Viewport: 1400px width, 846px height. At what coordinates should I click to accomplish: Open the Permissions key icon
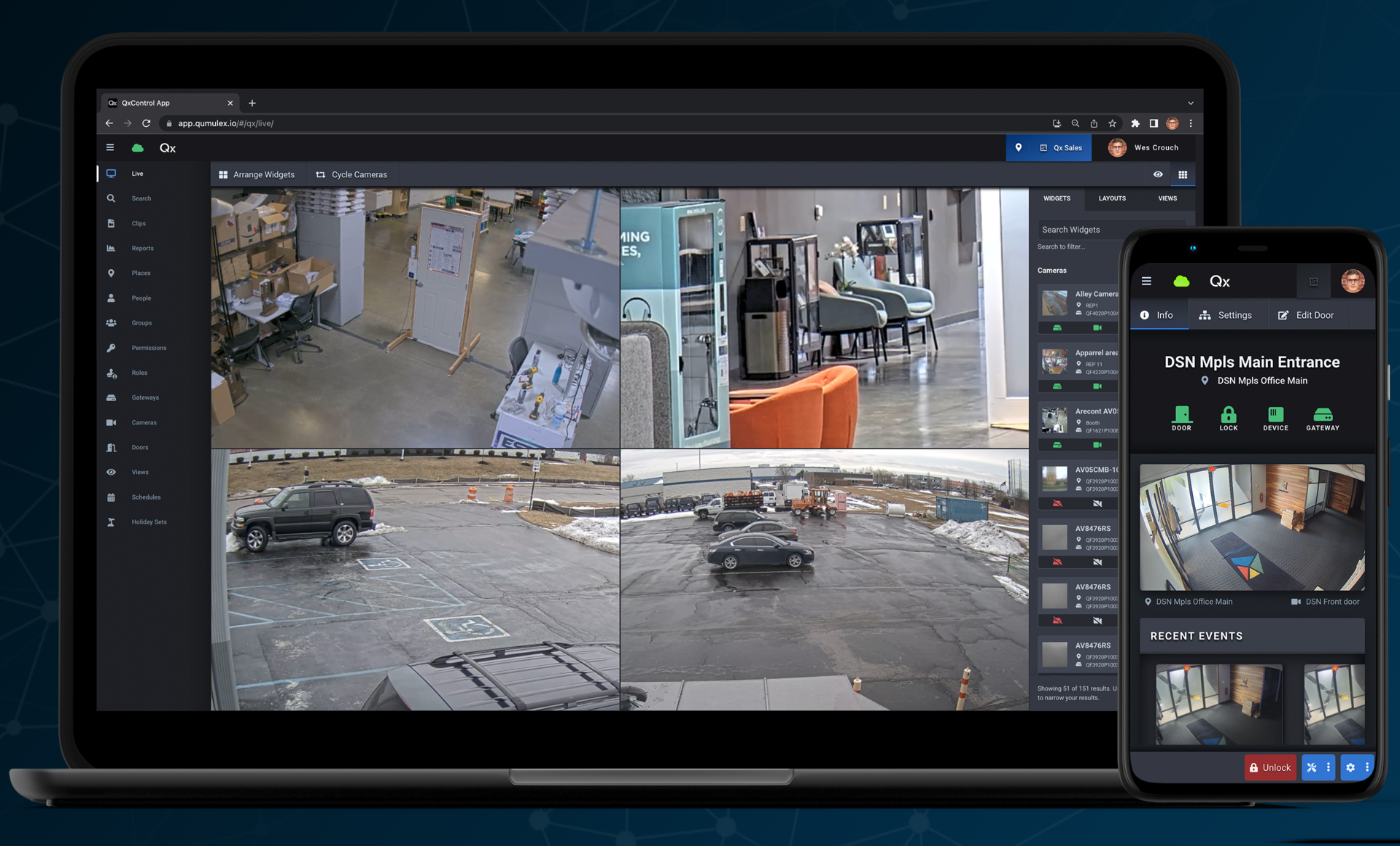pos(111,348)
